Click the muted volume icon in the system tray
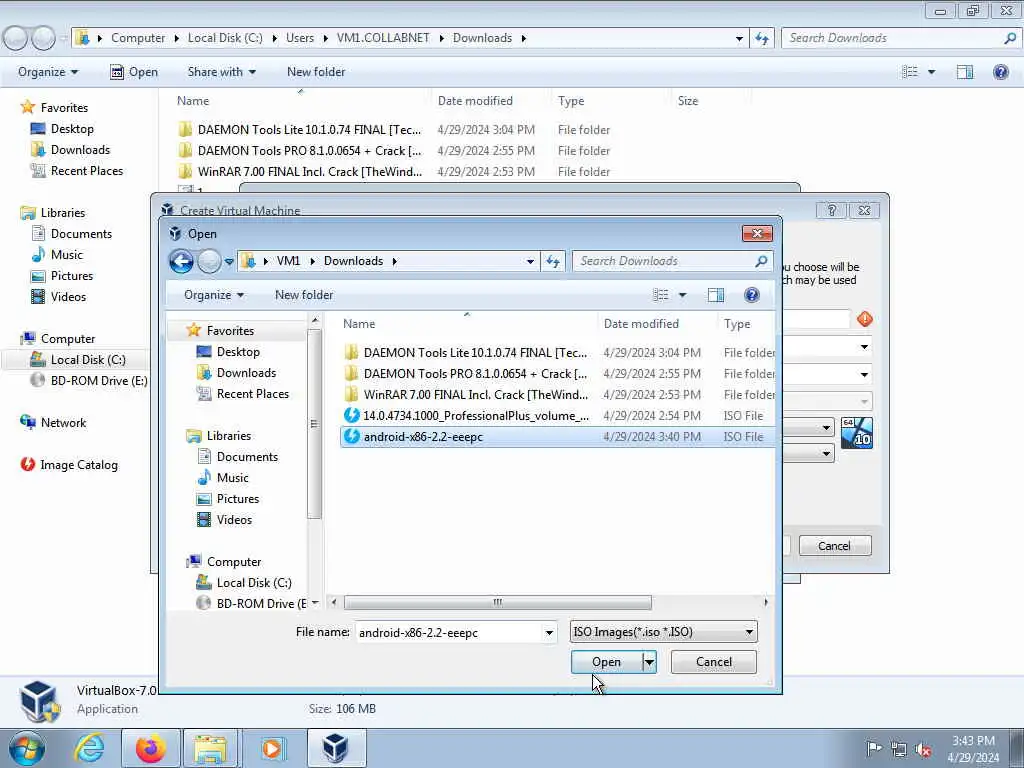The width and height of the screenshot is (1024, 768). [923, 749]
